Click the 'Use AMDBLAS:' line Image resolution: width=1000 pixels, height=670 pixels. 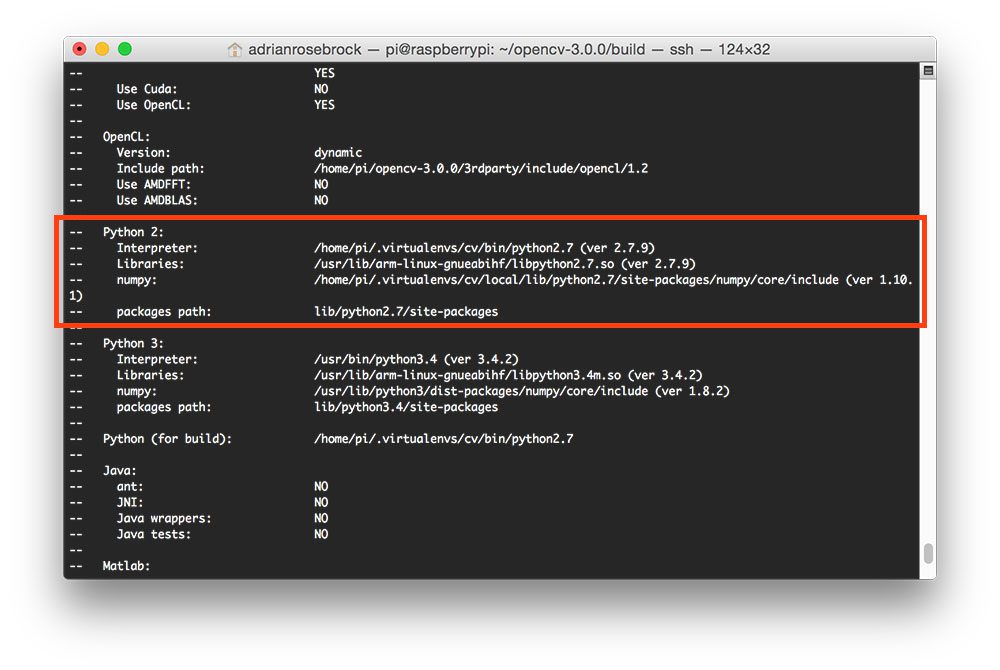[x=221, y=200]
